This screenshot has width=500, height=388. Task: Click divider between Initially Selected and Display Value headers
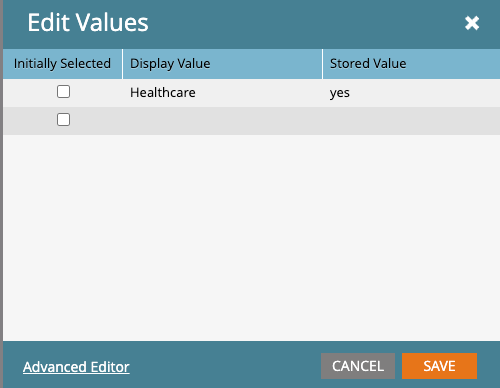(122, 64)
